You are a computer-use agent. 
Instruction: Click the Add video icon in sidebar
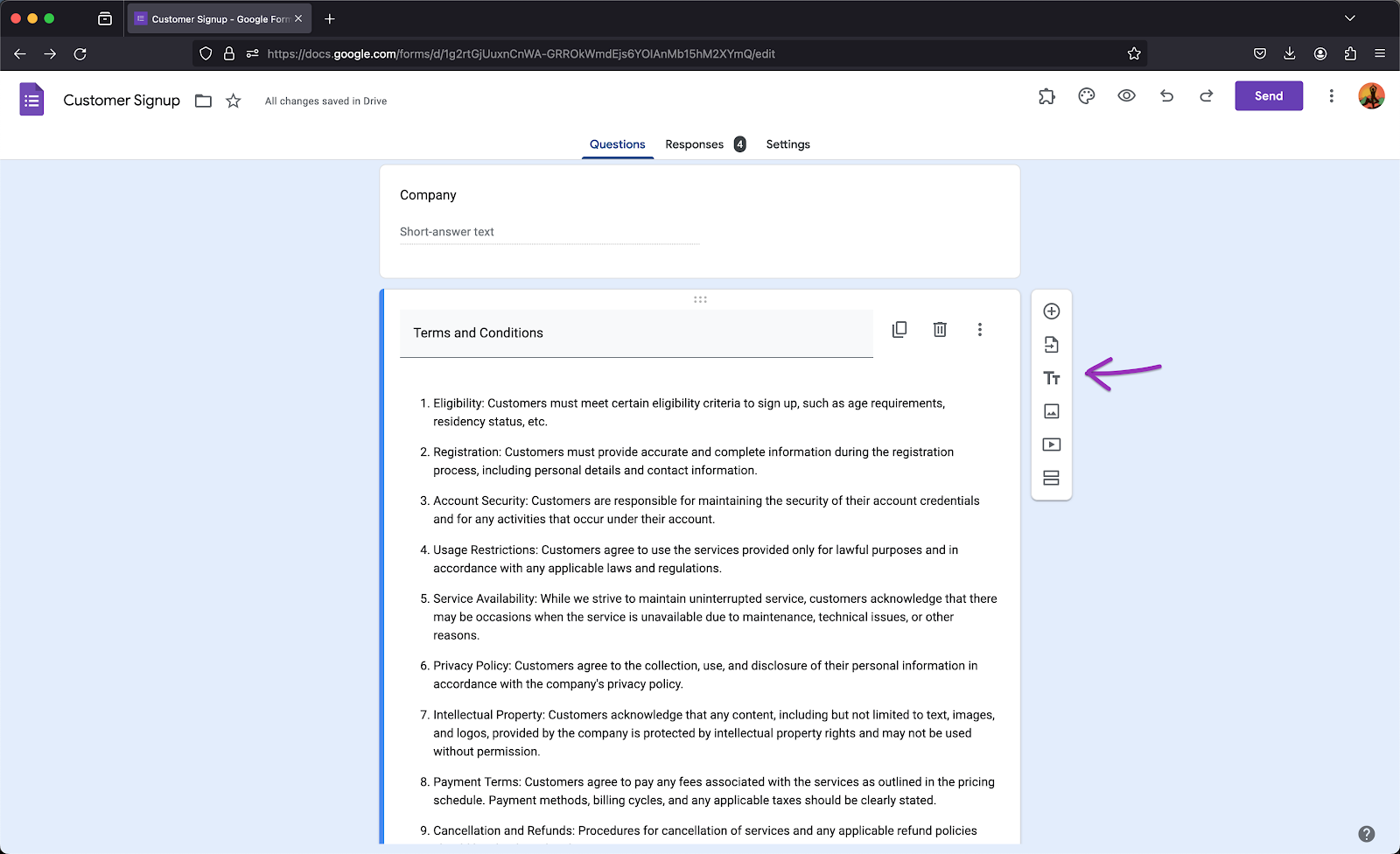pyautogui.click(x=1052, y=444)
